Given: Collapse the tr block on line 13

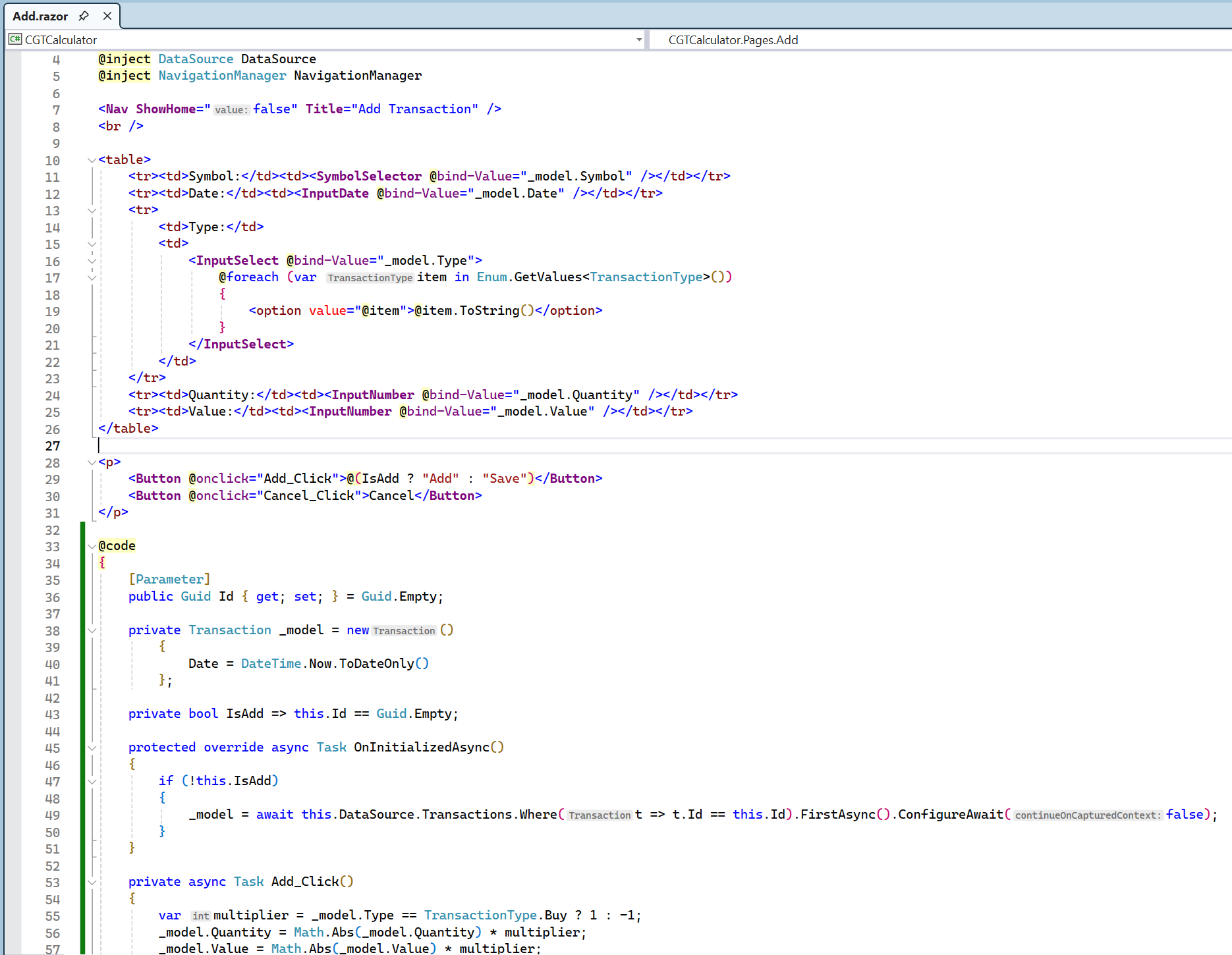Looking at the screenshot, I should coord(92,211).
